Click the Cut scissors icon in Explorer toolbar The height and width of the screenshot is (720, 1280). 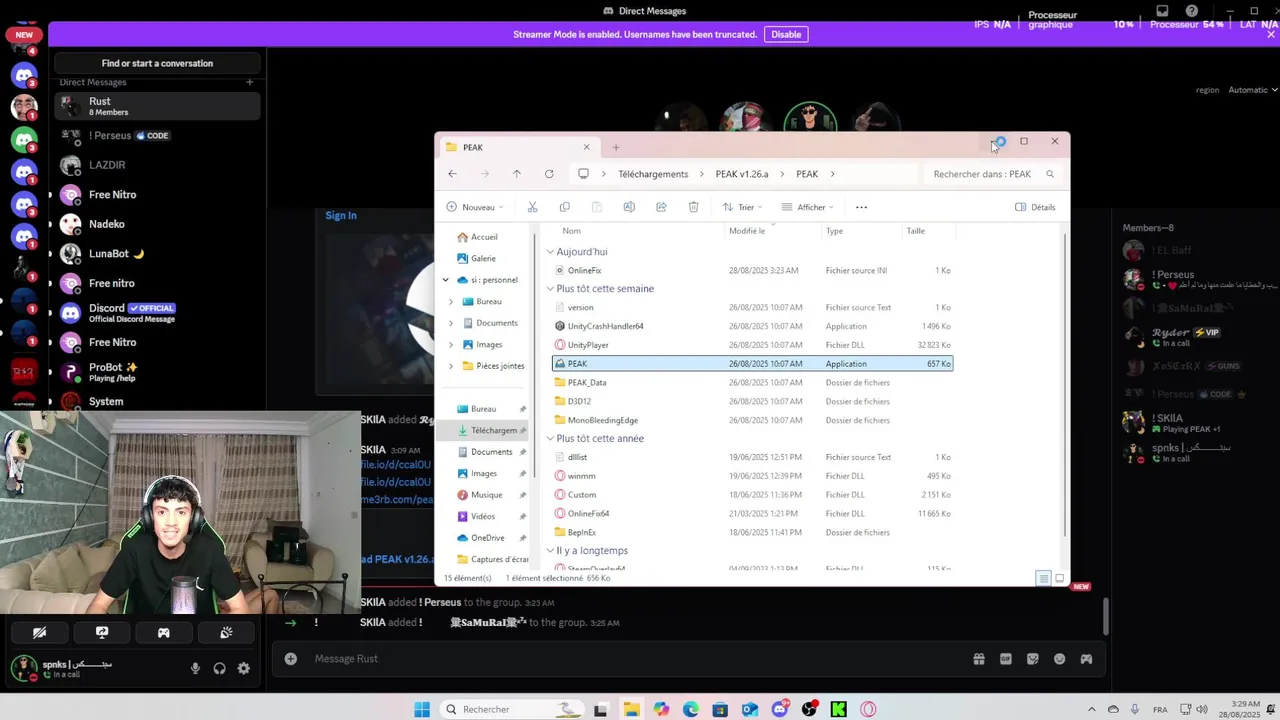click(532, 207)
